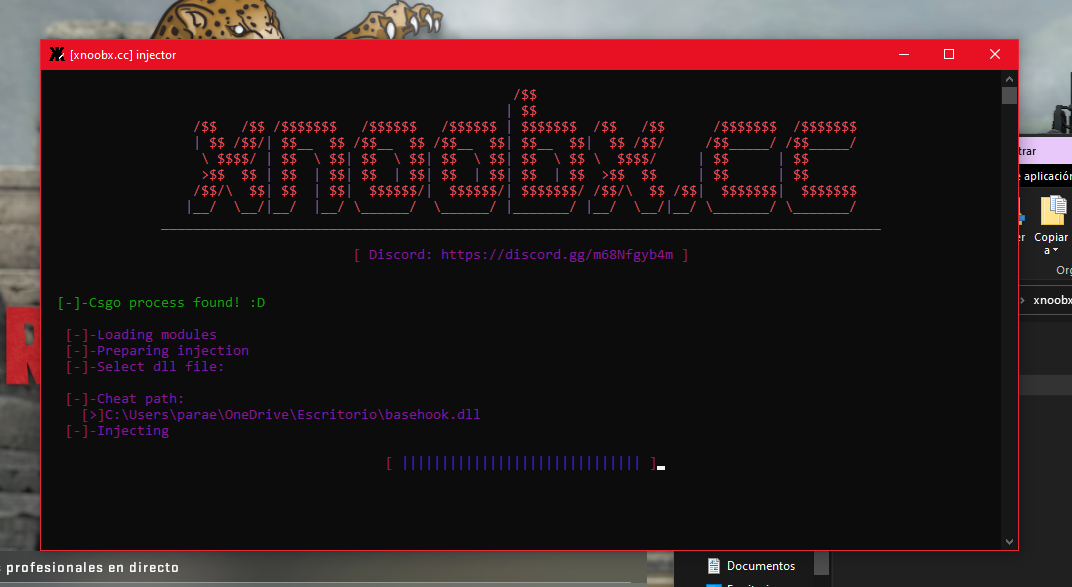
Task: Click the Documentos icon in Explorer sidebar
Action: pyautogui.click(x=714, y=566)
